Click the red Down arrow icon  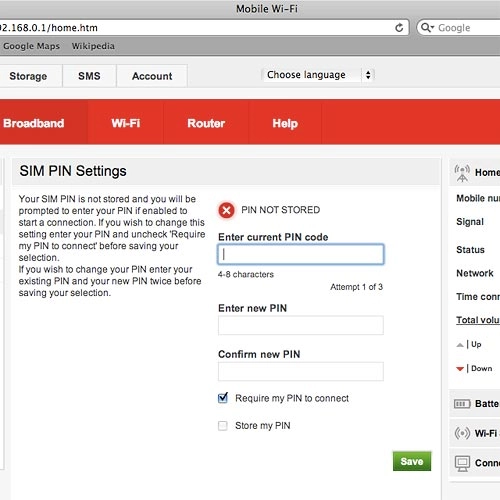click(x=460, y=369)
